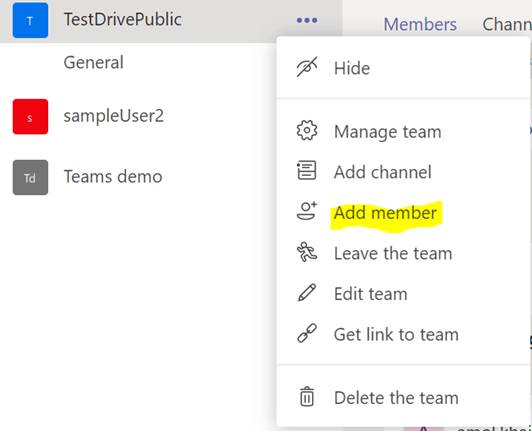Screen dimensions: 532x431
Task: Click the Add channel list icon
Action: [x=307, y=170]
